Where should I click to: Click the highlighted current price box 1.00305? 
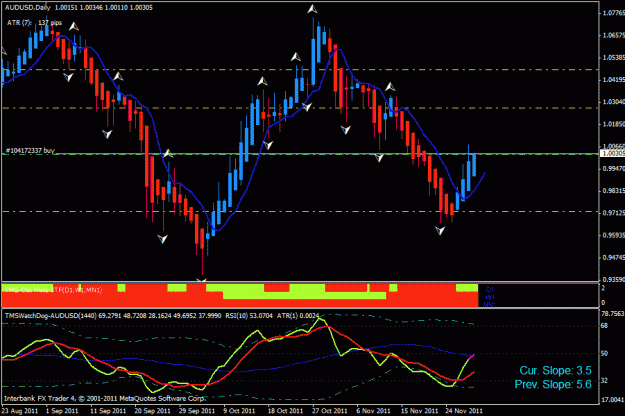coord(612,153)
